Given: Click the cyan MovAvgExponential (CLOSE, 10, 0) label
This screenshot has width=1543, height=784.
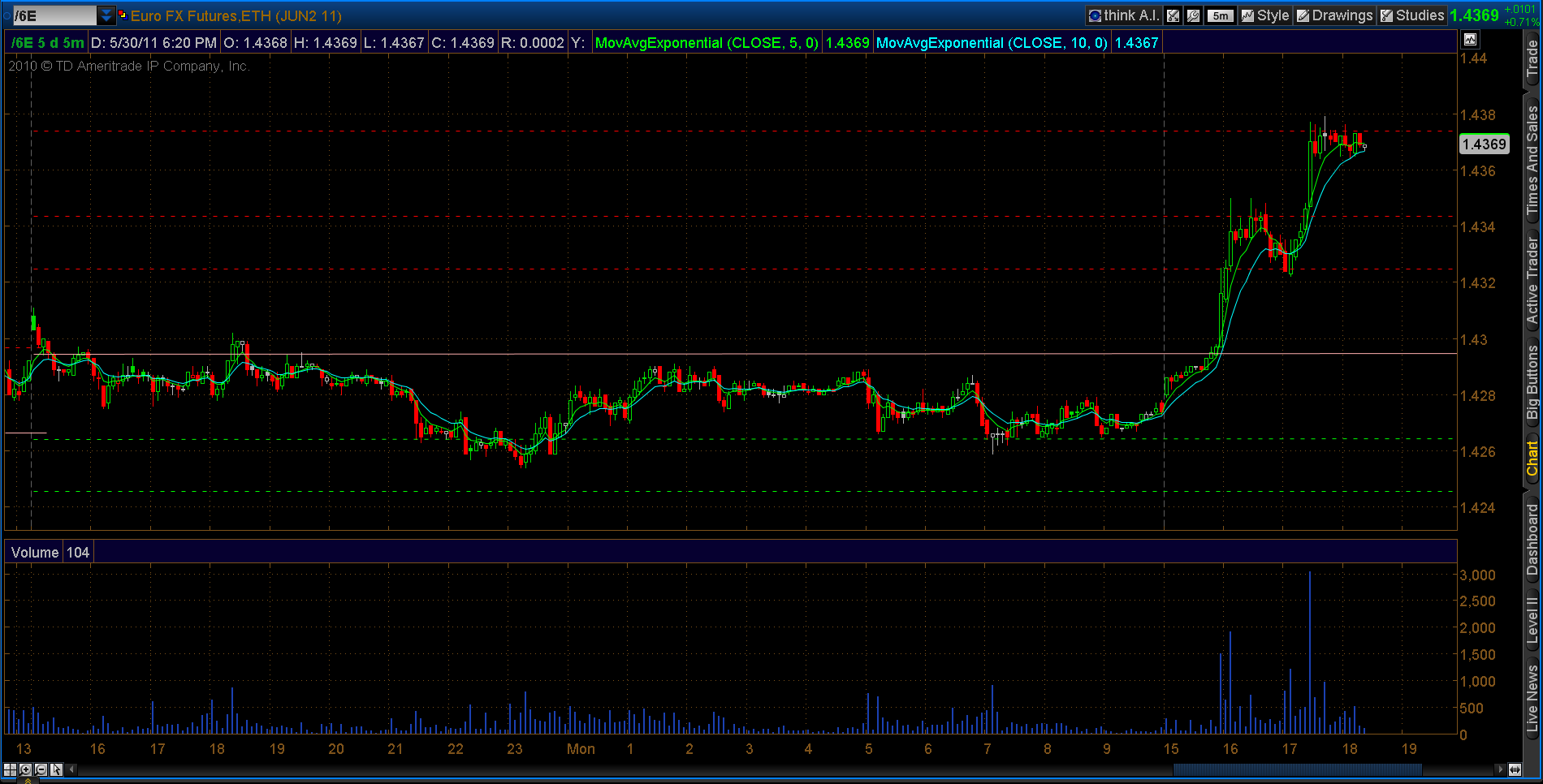Looking at the screenshot, I should 992,43.
